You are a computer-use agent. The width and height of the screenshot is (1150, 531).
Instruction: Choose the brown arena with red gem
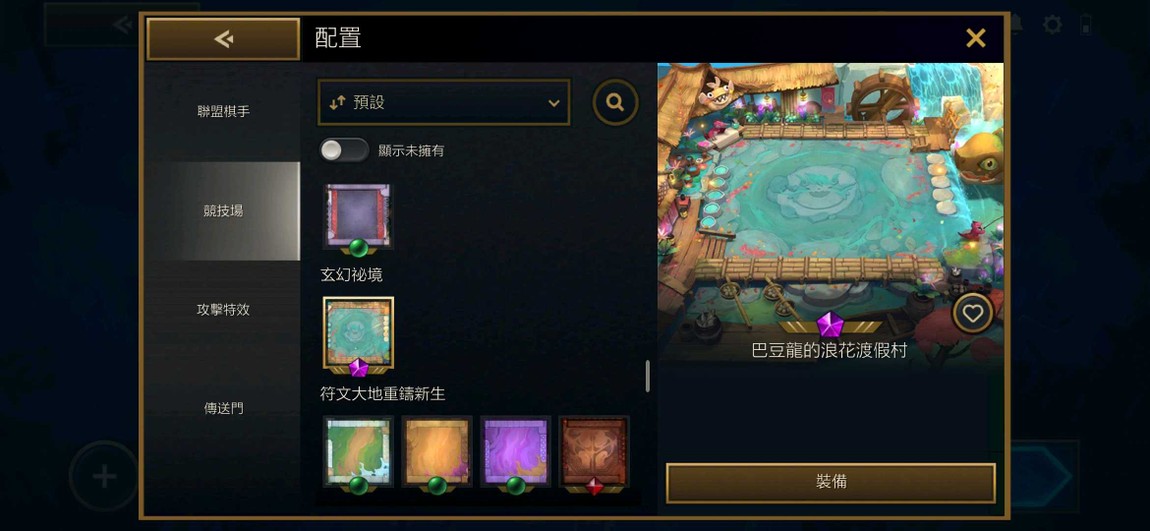click(x=594, y=453)
